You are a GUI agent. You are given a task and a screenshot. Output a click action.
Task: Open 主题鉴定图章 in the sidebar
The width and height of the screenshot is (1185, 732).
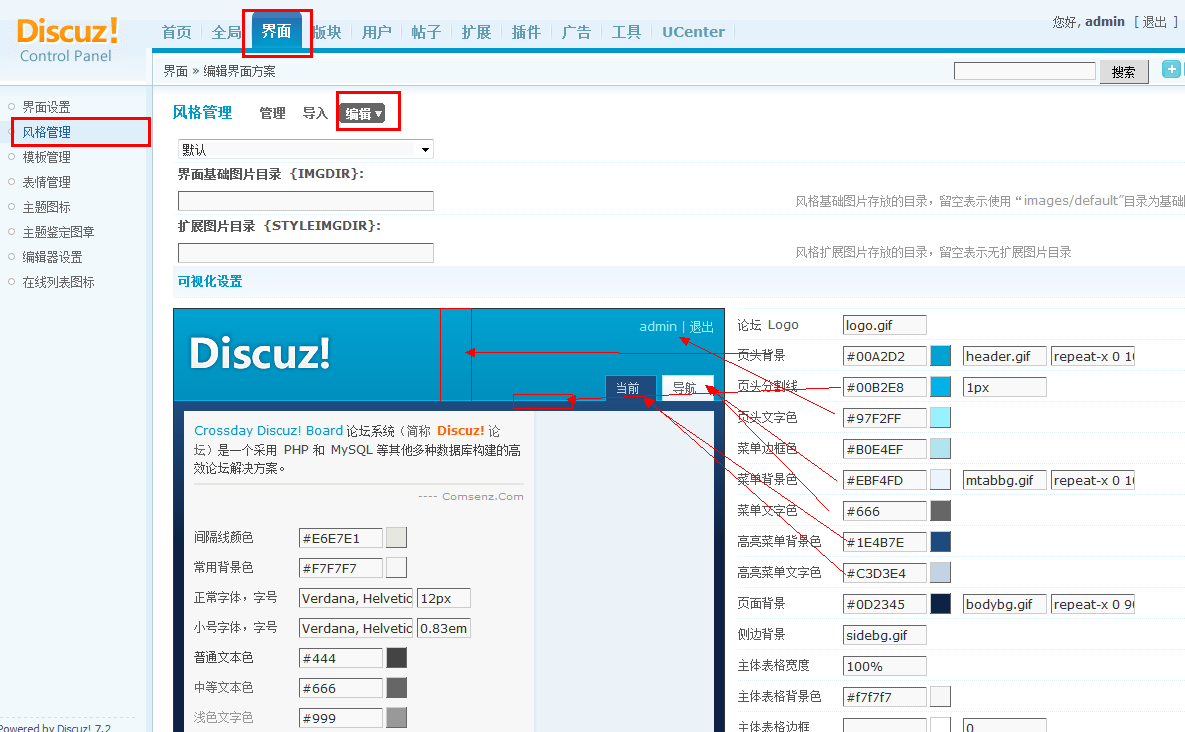coord(58,232)
